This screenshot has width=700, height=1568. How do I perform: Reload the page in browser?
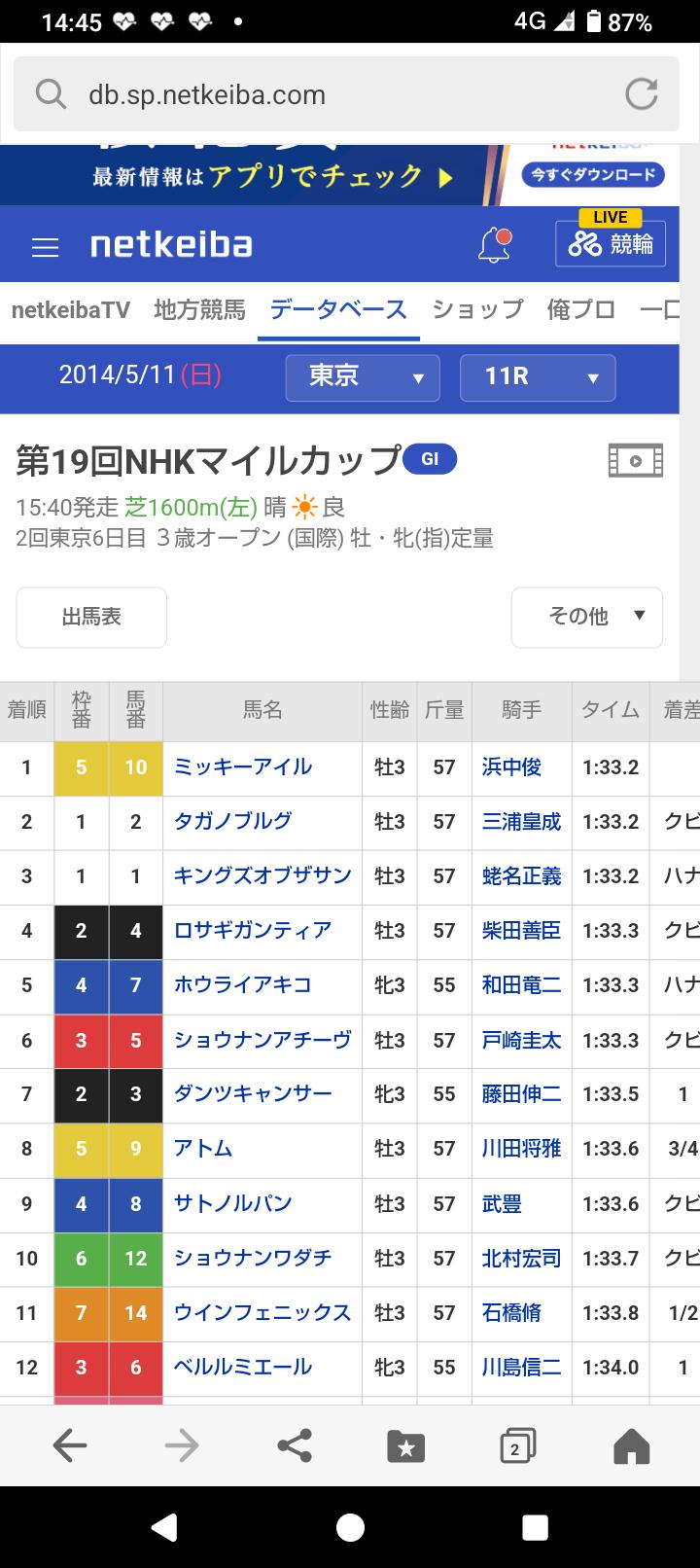641,94
